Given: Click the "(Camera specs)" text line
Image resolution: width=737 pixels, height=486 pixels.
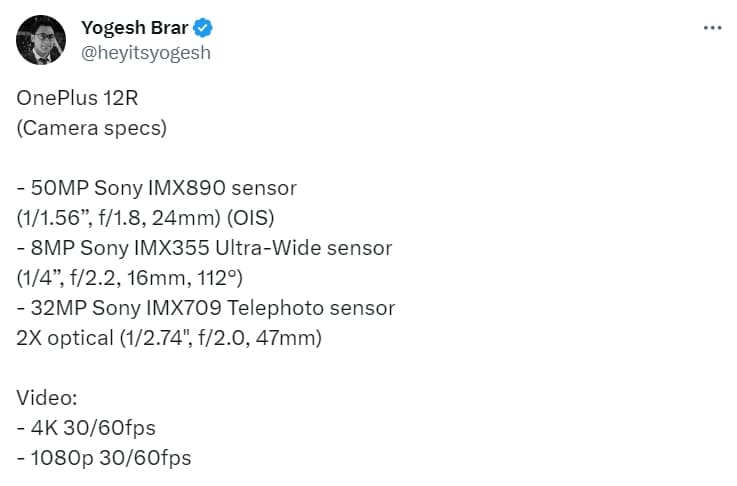Looking at the screenshot, I should 91,128.
